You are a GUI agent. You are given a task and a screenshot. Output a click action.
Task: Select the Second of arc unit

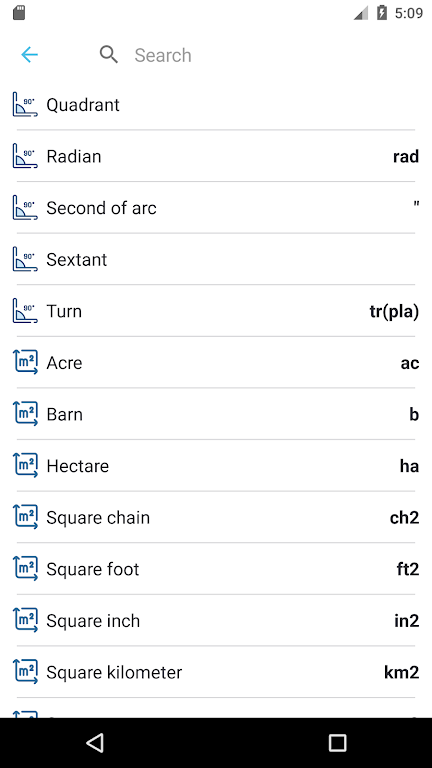(216, 208)
